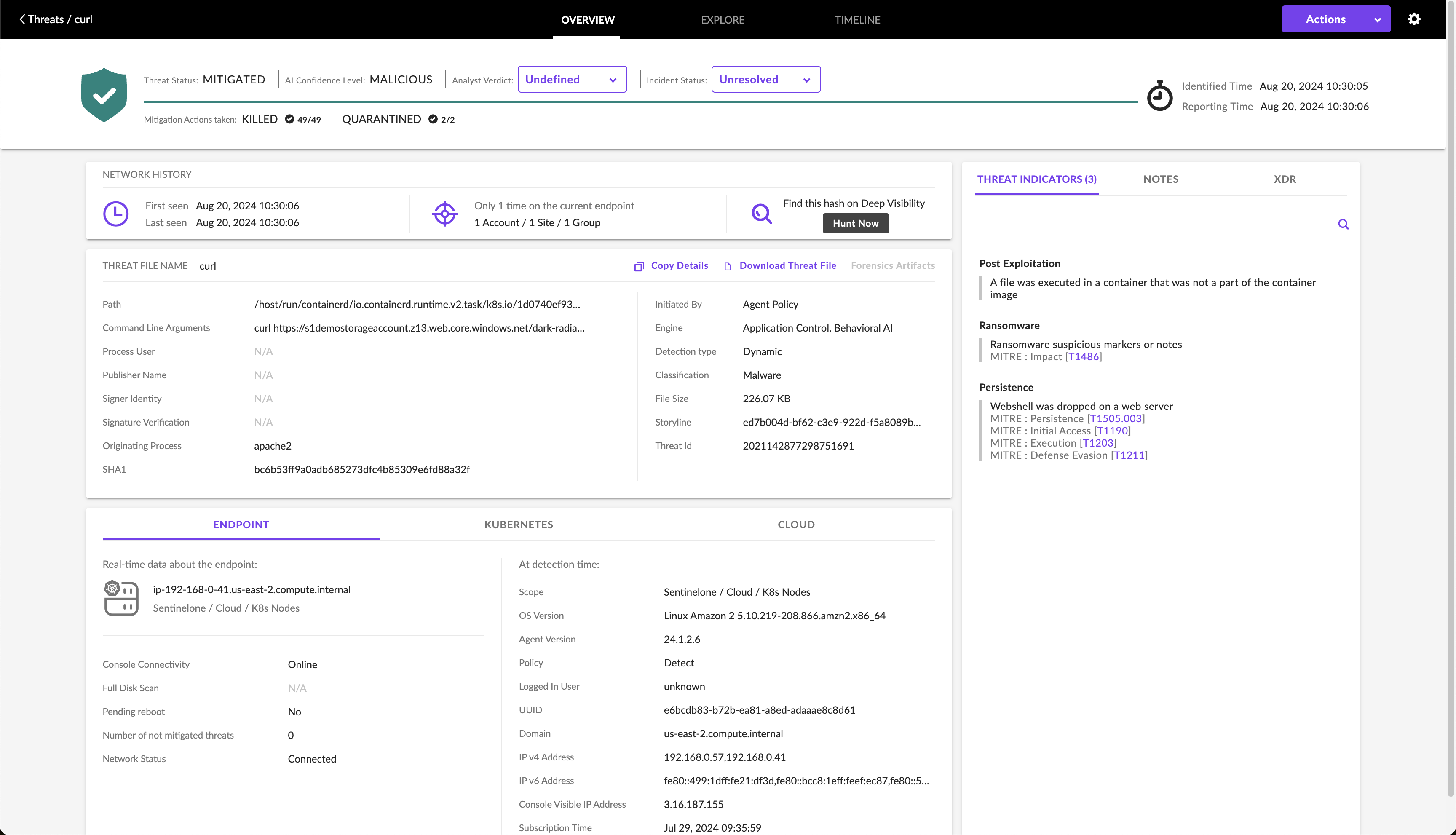This screenshot has width=1456, height=835.
Task: Click the settings gear icon
Action: pos(1413,19)
